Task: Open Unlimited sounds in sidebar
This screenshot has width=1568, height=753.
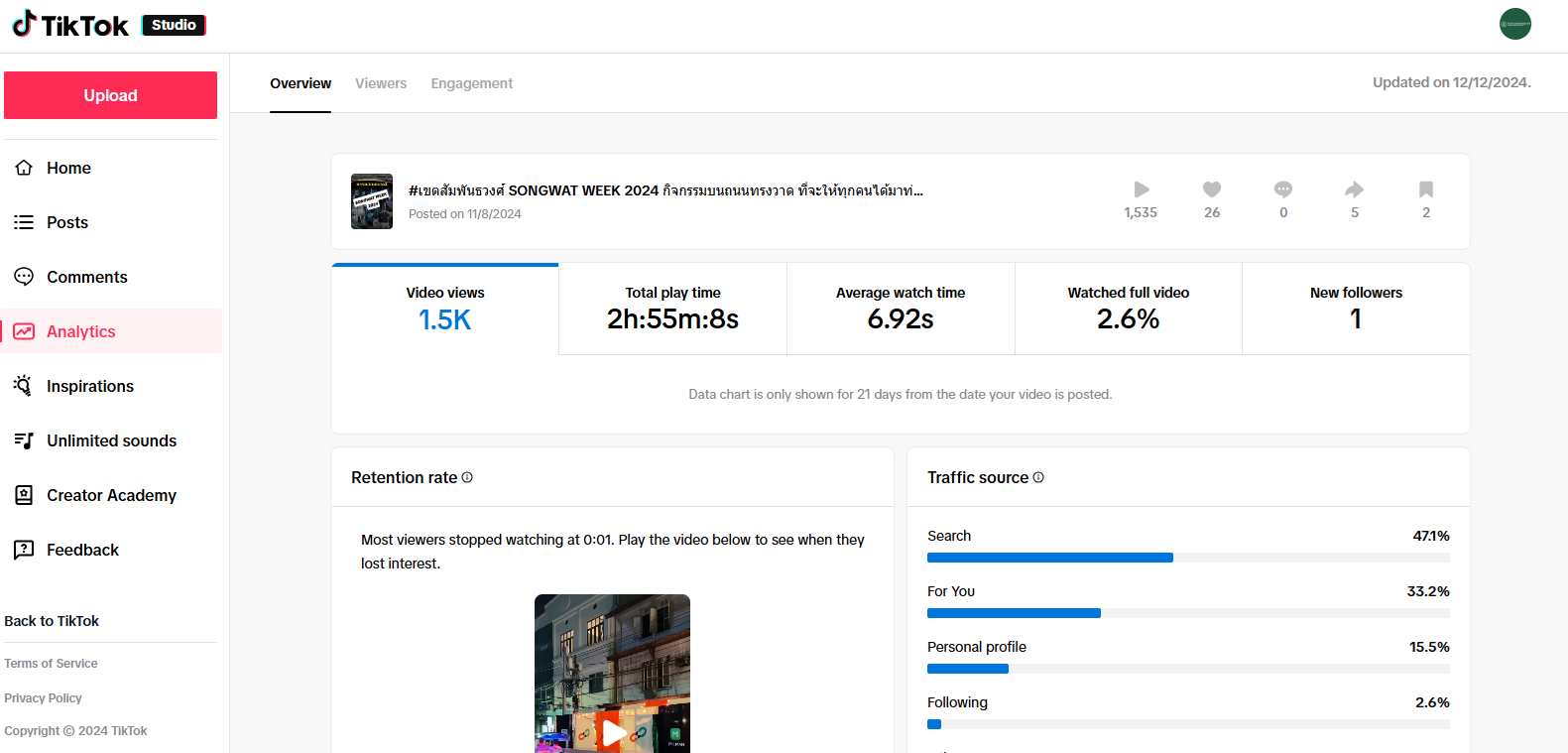Action: [111, 440]
